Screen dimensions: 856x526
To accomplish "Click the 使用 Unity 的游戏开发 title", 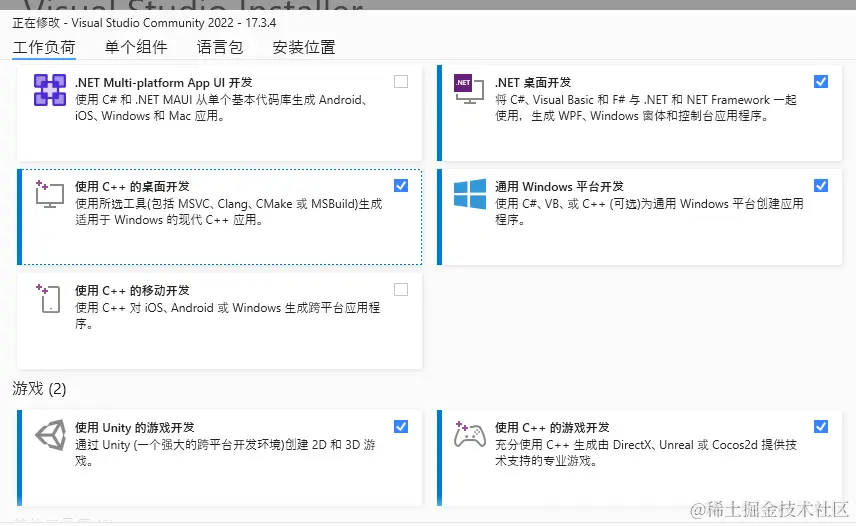I will [x=134, y=428].
